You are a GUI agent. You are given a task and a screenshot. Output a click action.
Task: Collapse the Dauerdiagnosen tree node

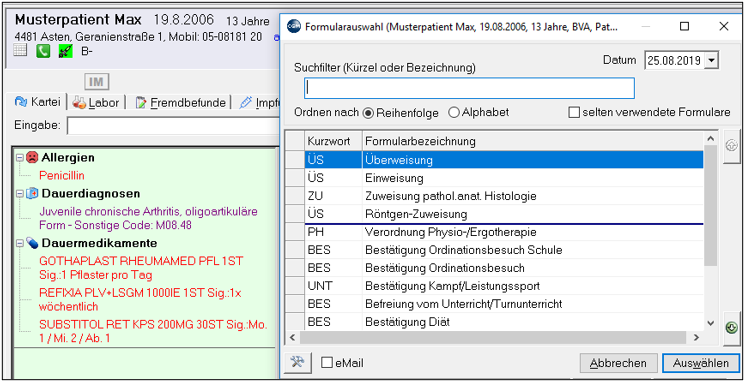point(19,193)
